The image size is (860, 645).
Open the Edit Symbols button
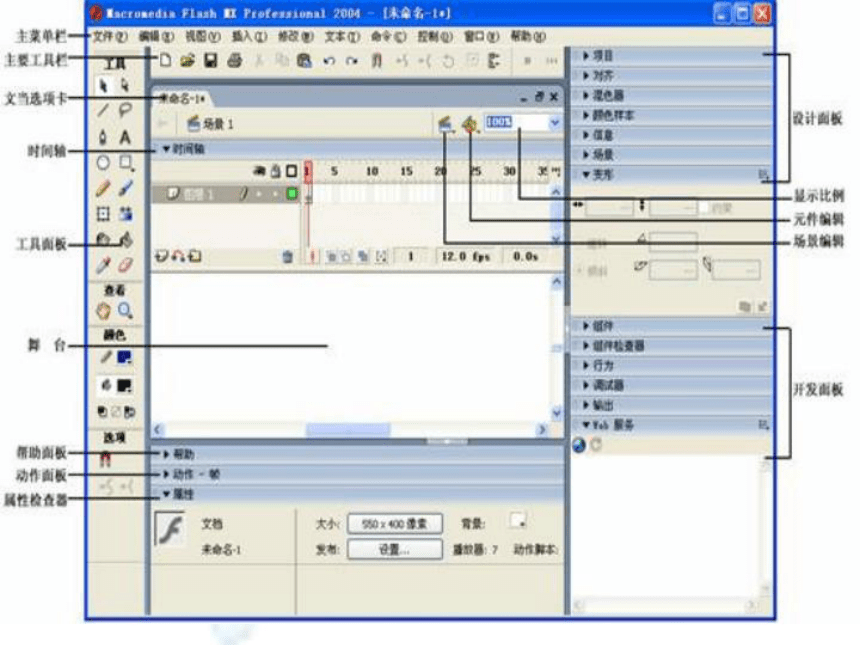470,125
